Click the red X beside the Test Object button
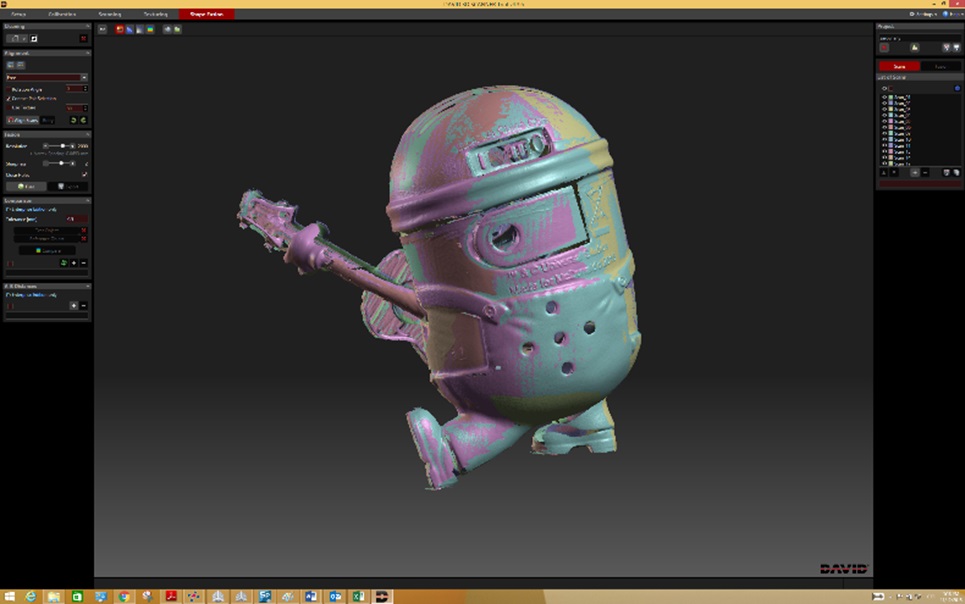 point(84,230)
